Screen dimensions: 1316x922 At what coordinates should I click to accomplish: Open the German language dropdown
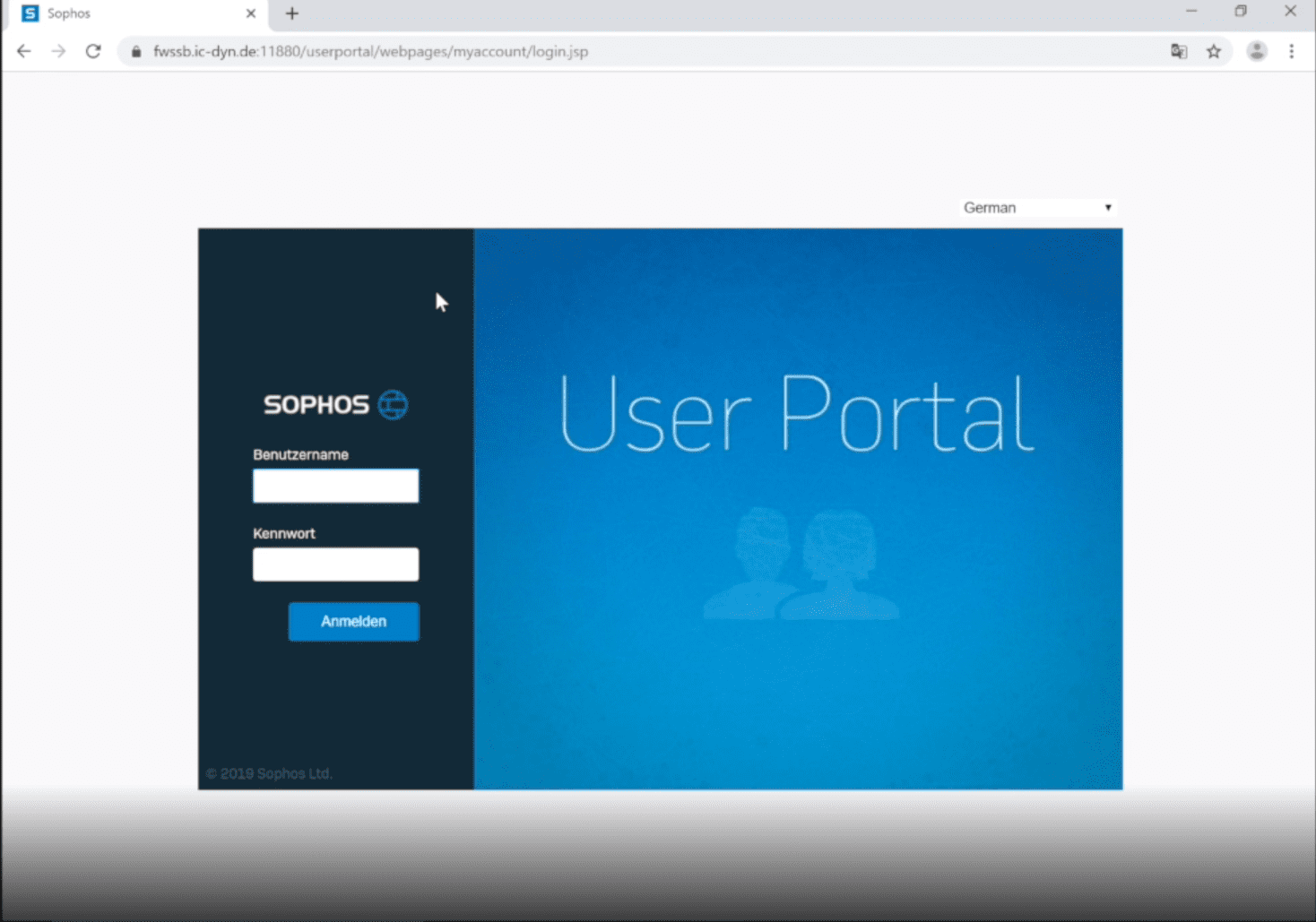[1038, 208]
